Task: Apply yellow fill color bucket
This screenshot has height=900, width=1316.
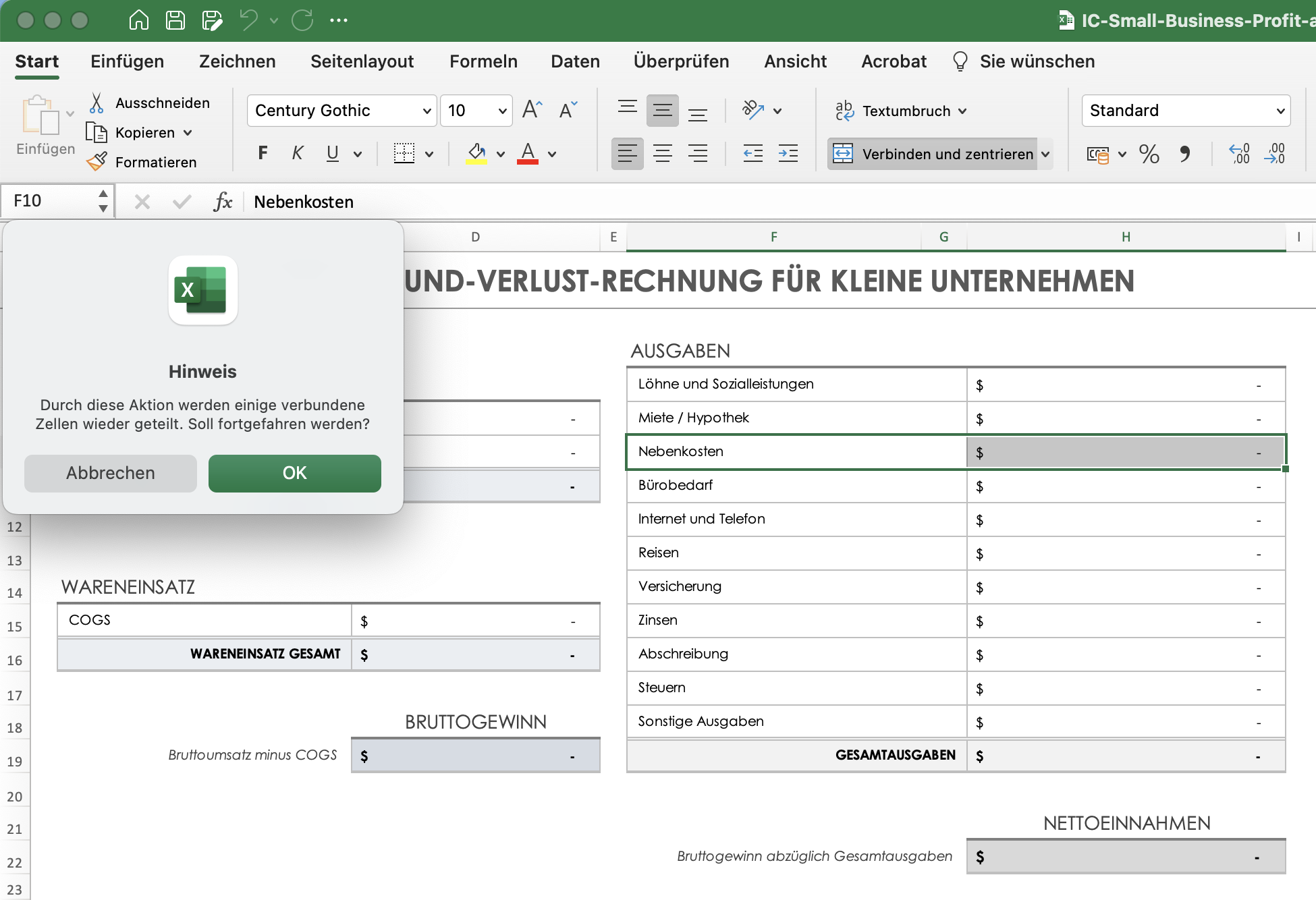Action: pos(476,153)
